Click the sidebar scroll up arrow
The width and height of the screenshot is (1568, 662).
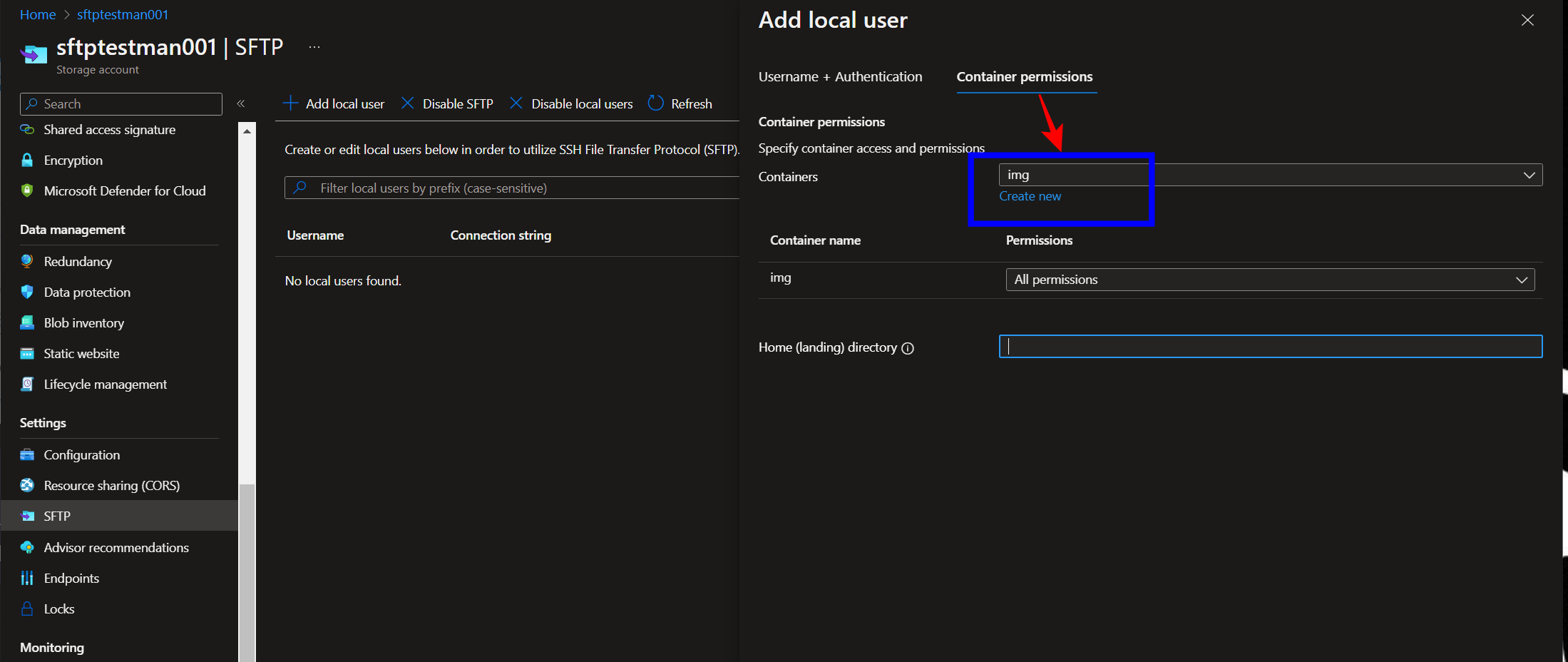click(x=247, y=131)
